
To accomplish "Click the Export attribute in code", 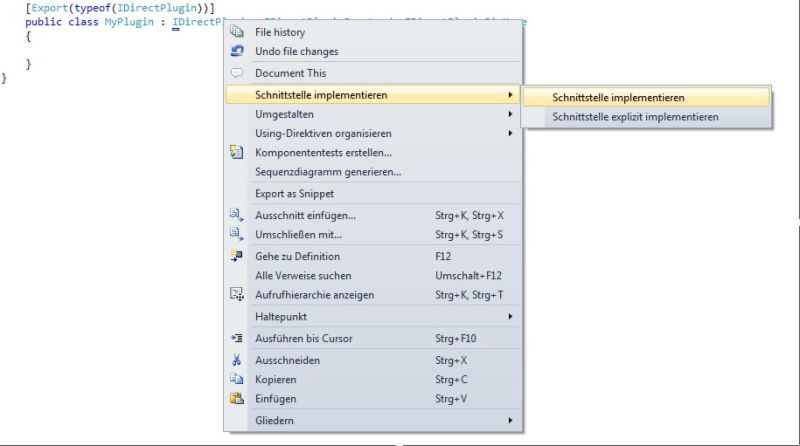I will tap(49, 8).
